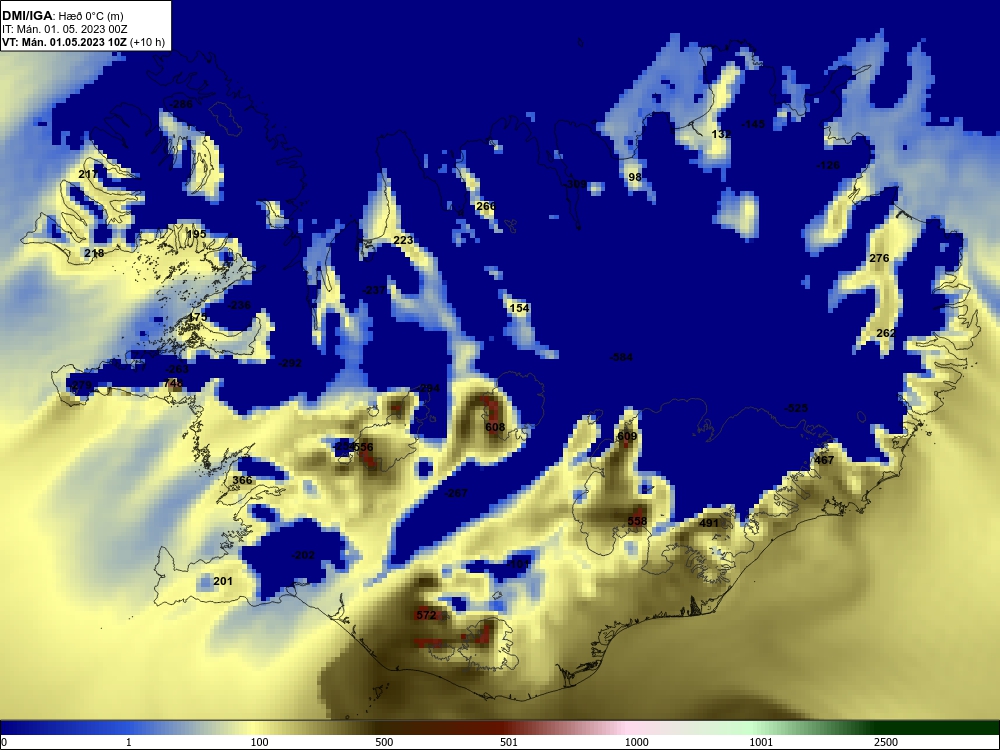
Task: Click the map value 217
Action: (x=88, y=174)
